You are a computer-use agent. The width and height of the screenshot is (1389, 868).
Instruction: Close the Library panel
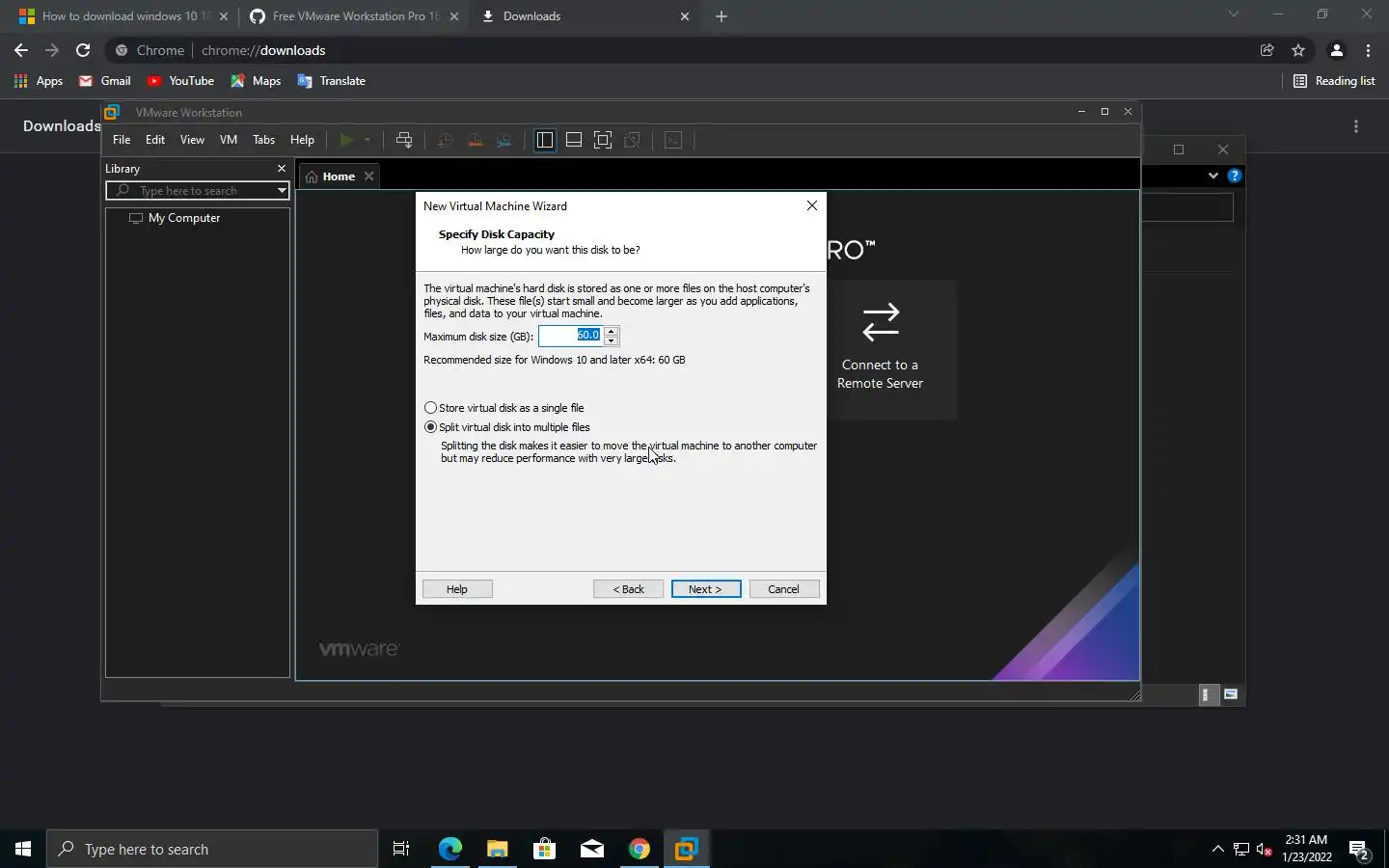point(282,169)
